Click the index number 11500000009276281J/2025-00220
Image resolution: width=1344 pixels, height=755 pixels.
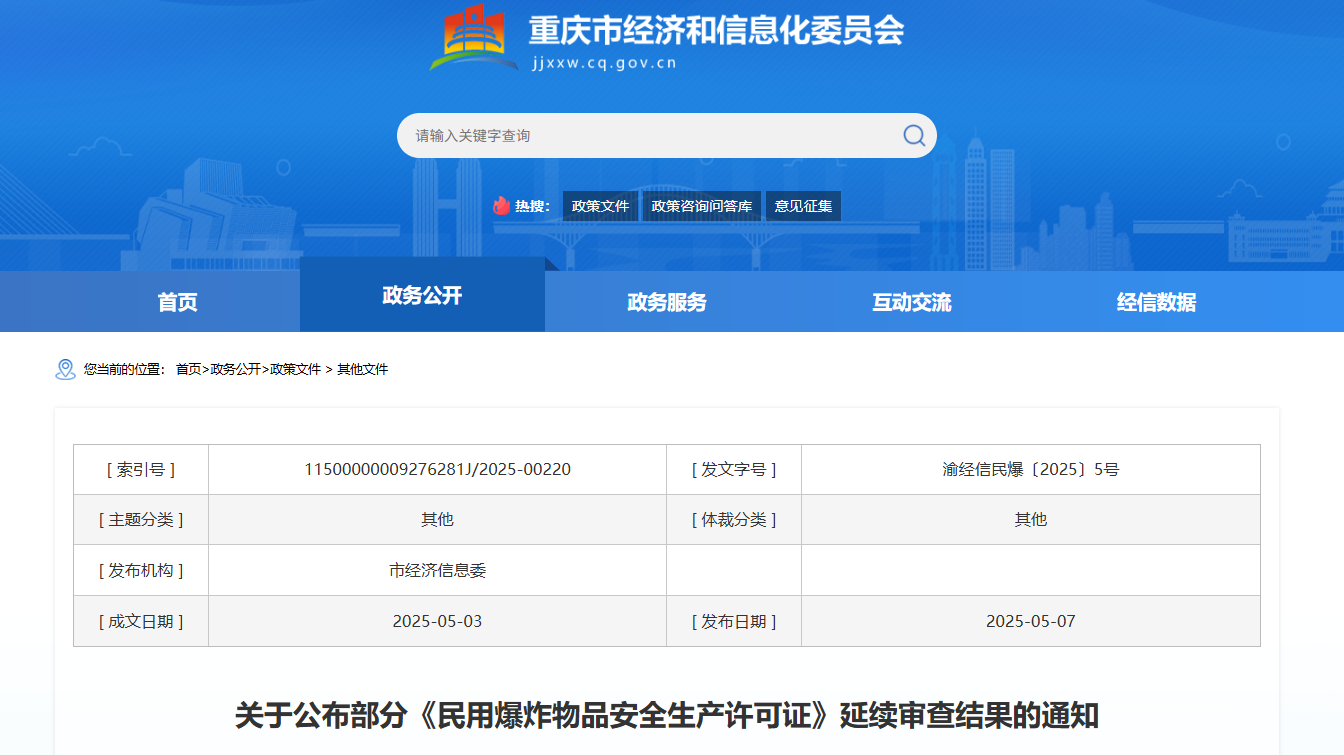pos(437,469)
